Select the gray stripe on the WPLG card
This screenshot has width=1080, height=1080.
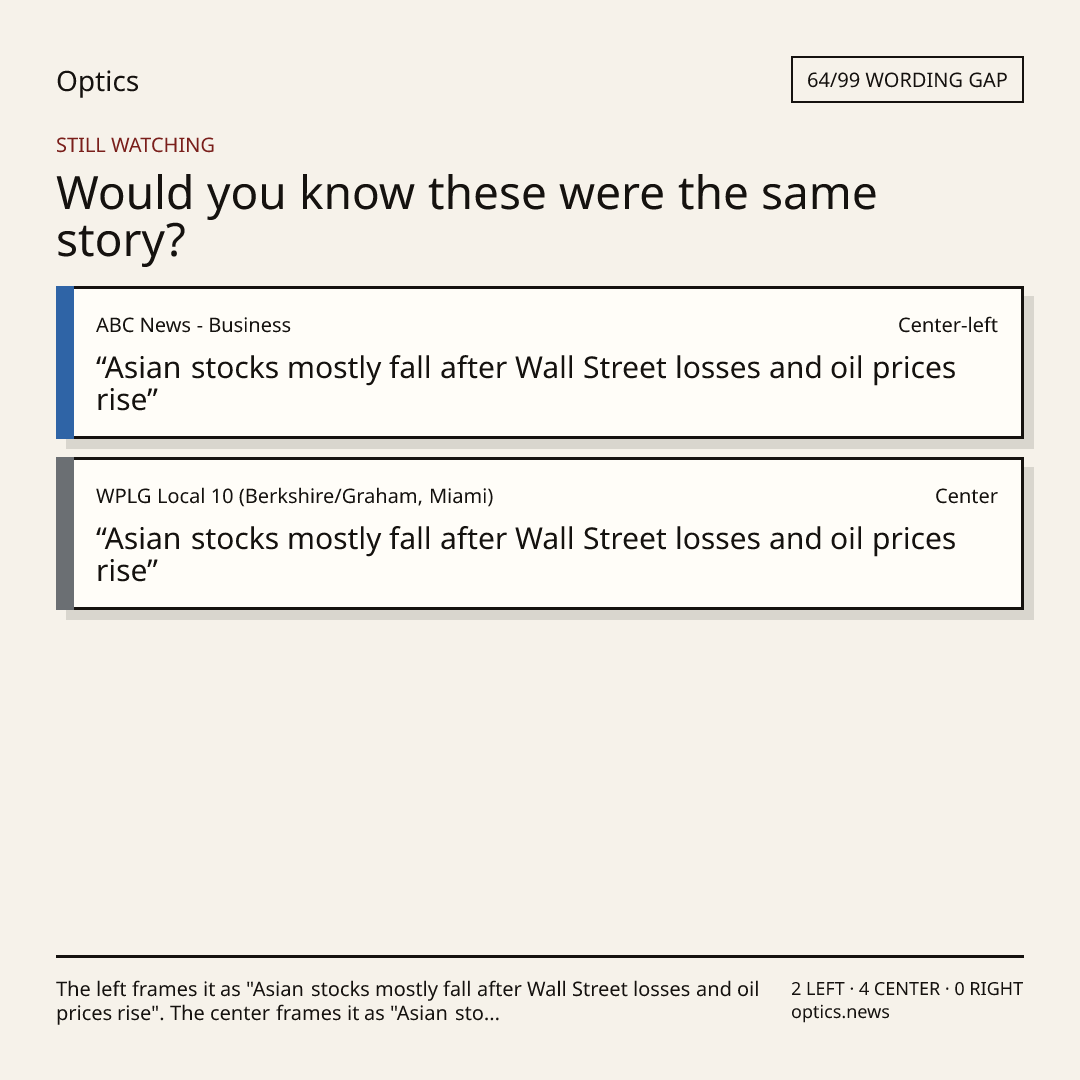click(65, 533)
